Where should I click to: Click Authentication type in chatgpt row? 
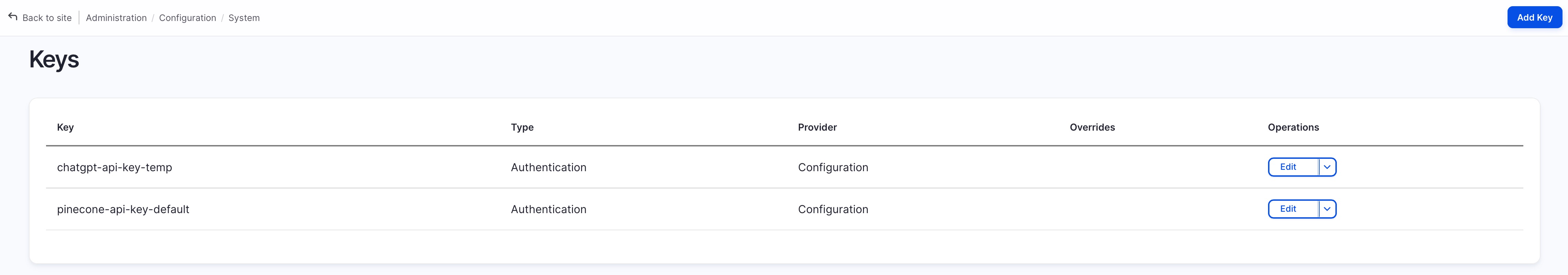(x=548, y=167)
